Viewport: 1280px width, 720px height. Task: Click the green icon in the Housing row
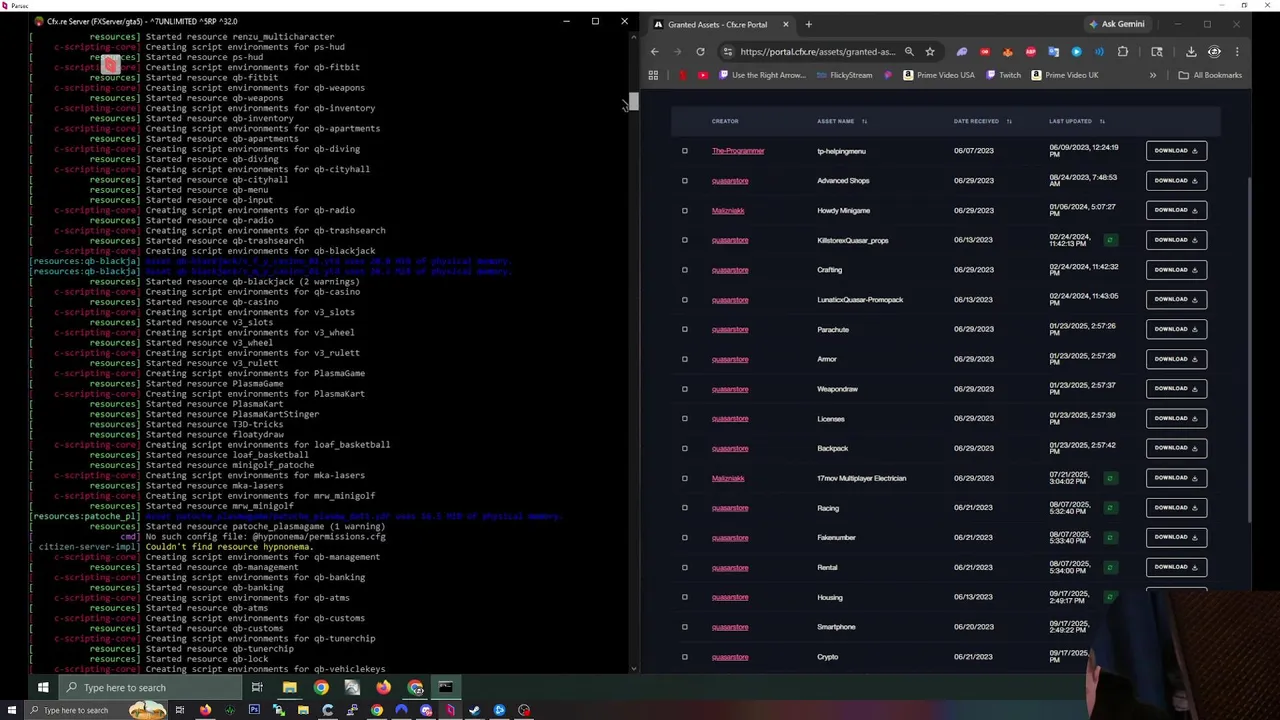[x=1110, y=597]
